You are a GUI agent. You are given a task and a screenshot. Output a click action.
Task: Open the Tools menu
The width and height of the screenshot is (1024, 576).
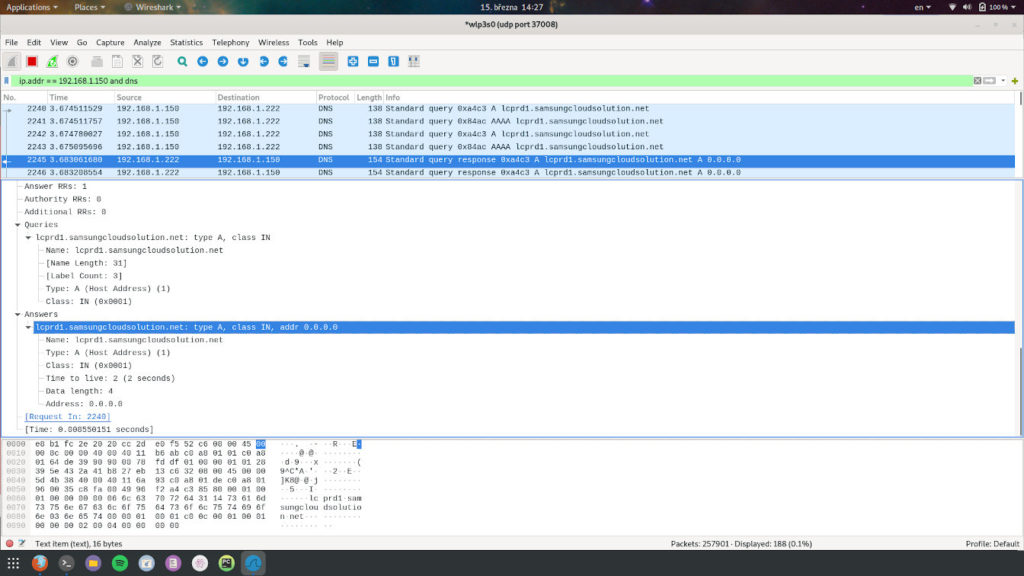click(308, 42)
